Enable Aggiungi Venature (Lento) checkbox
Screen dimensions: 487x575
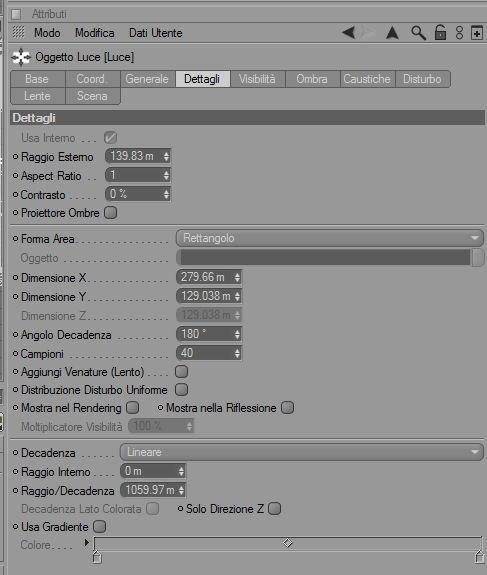[x=182, y=371]
